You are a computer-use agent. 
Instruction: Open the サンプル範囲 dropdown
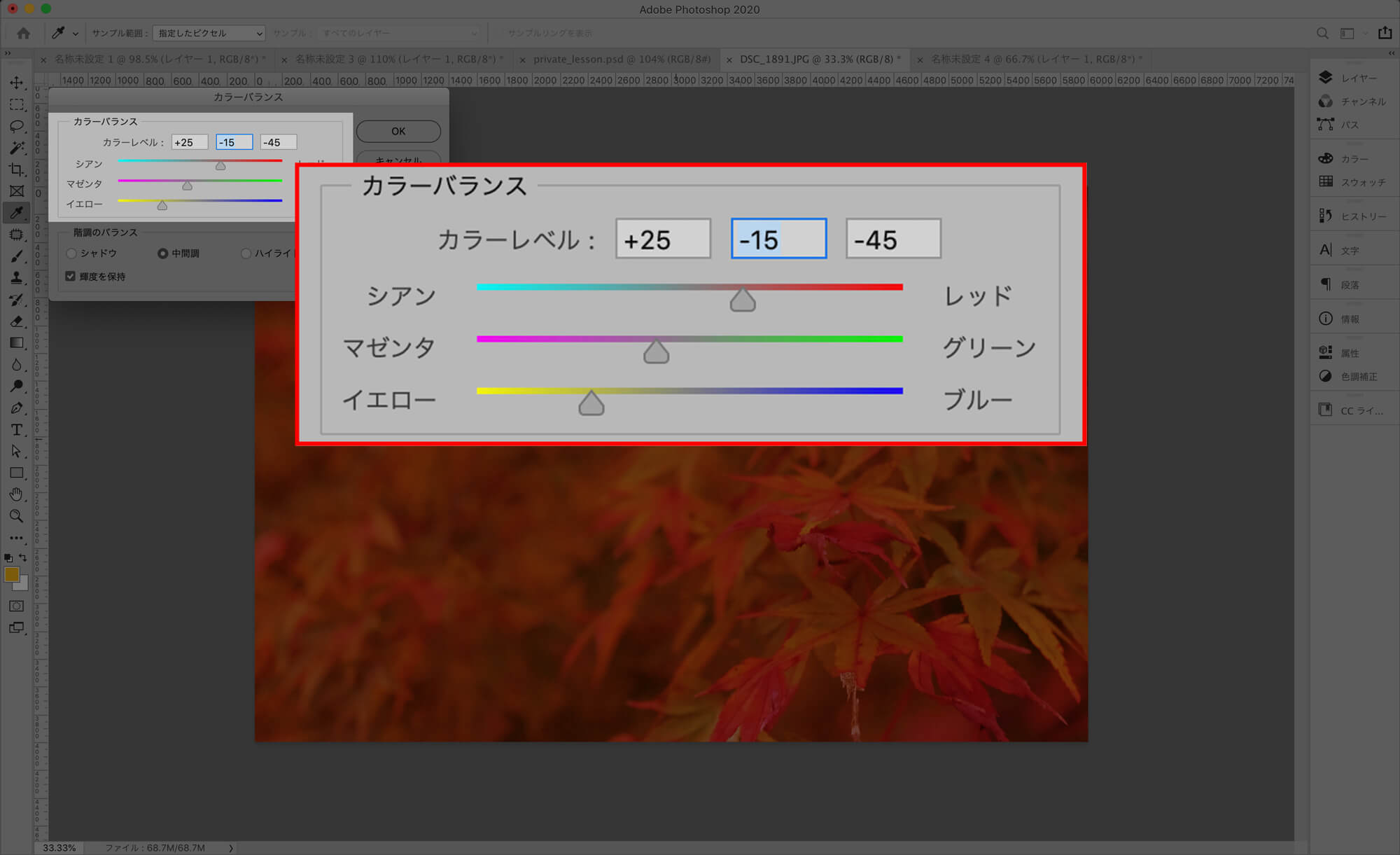209,33
